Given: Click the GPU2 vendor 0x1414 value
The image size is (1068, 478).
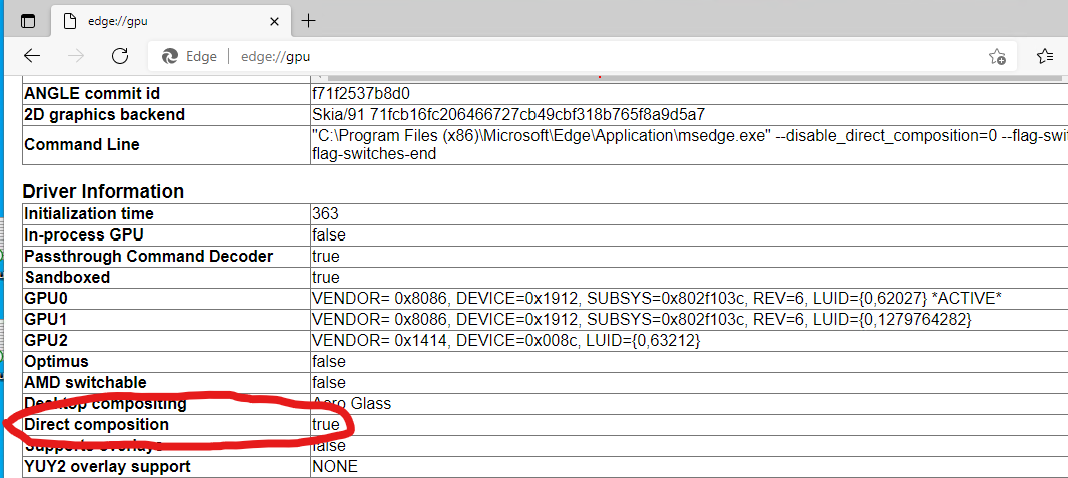Looking at the screenshot, I should coord(506,340).
